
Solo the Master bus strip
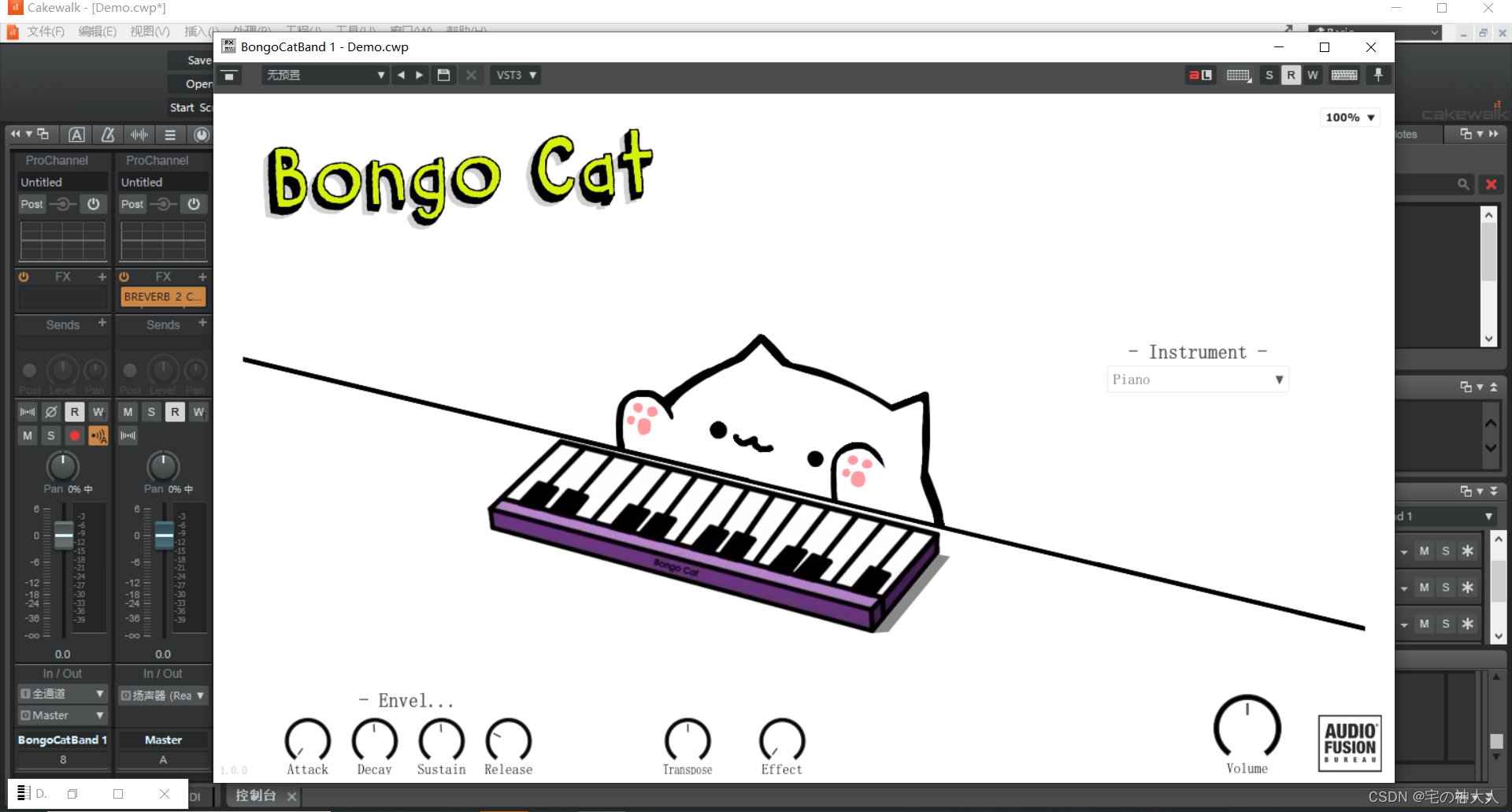(x=152, y=412)
